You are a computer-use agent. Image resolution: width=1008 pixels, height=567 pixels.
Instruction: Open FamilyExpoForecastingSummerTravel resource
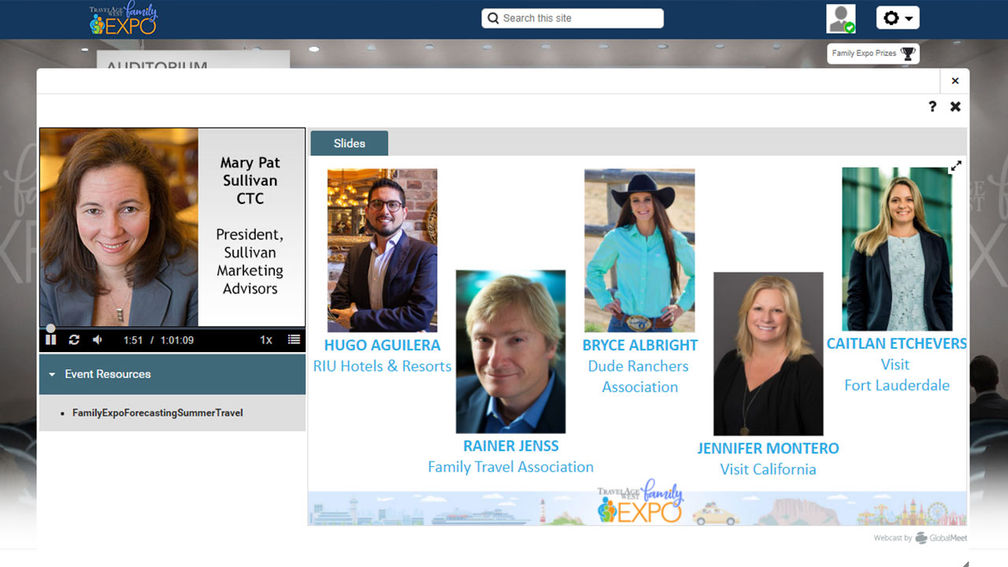158,413
